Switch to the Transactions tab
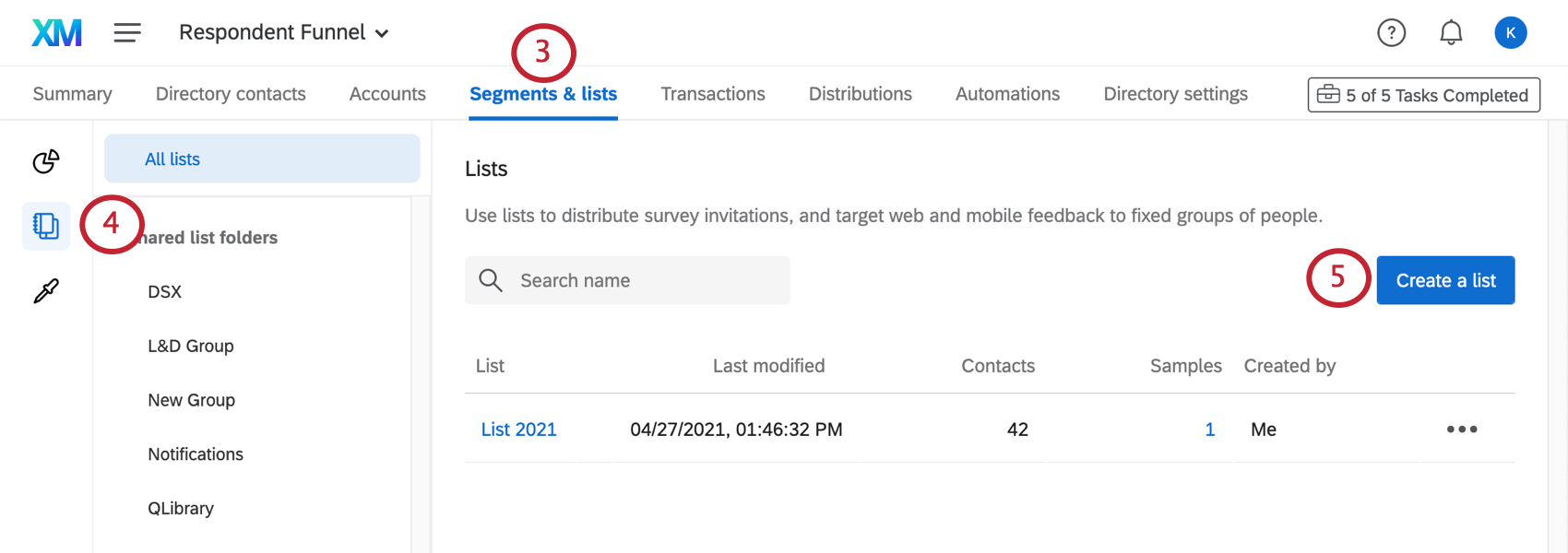The height and width of the screenshot is (553, 1568). [713, 94]
